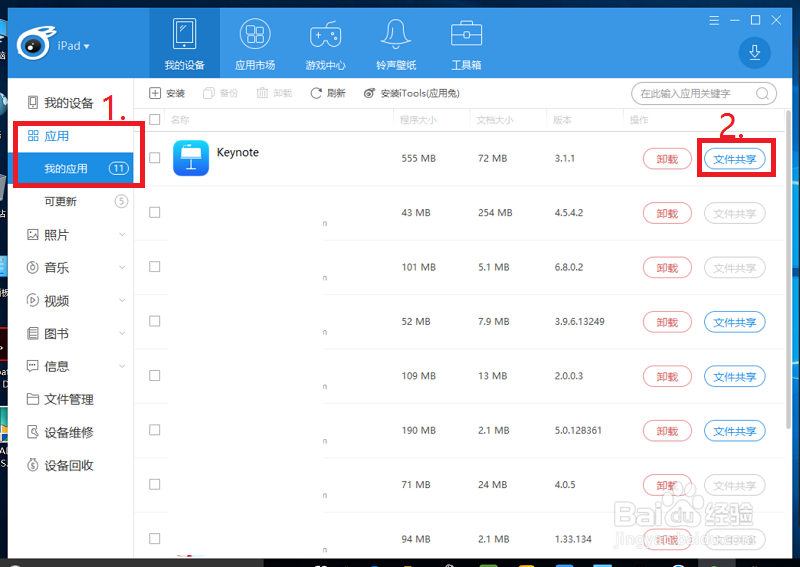Check the checkbox of the 94 MB app

(155, 538)
